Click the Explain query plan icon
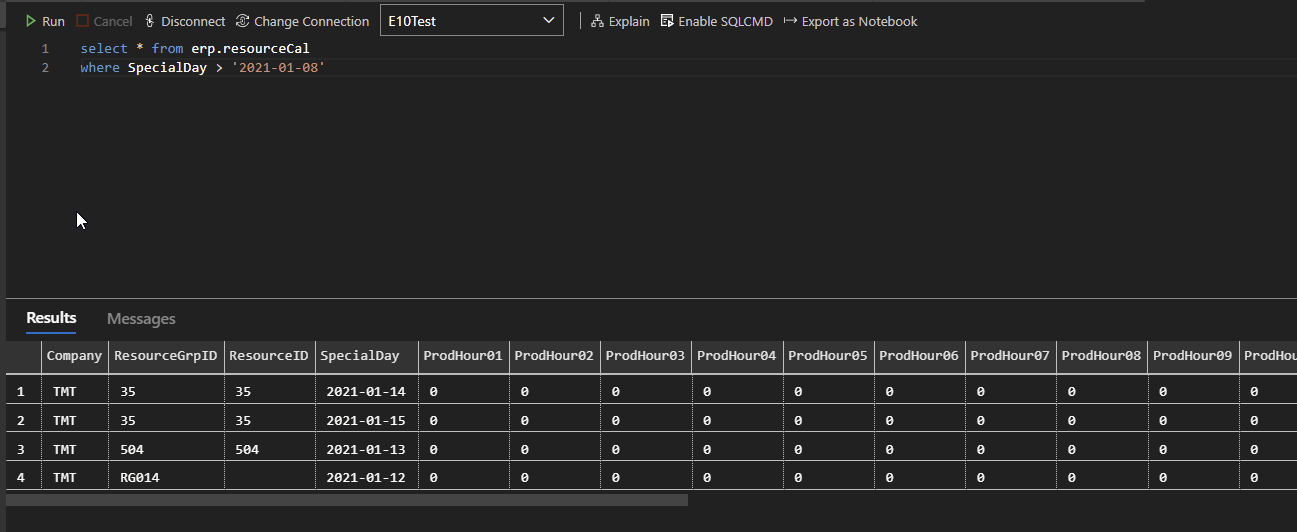This screenshot has height=532, width=1297. pyautogui.click(x=597, y=21)
